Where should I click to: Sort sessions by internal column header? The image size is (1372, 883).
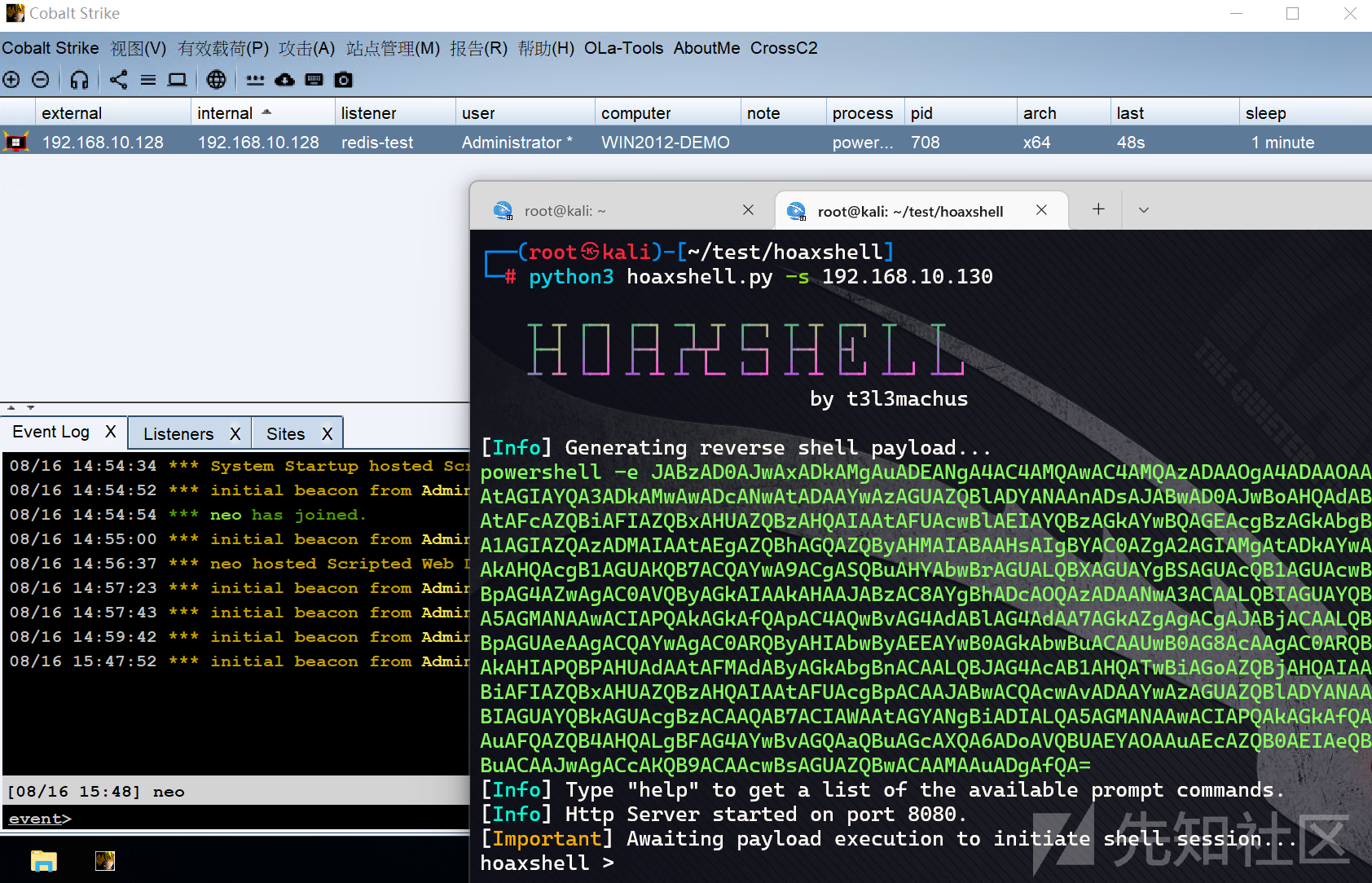point(262,113)
